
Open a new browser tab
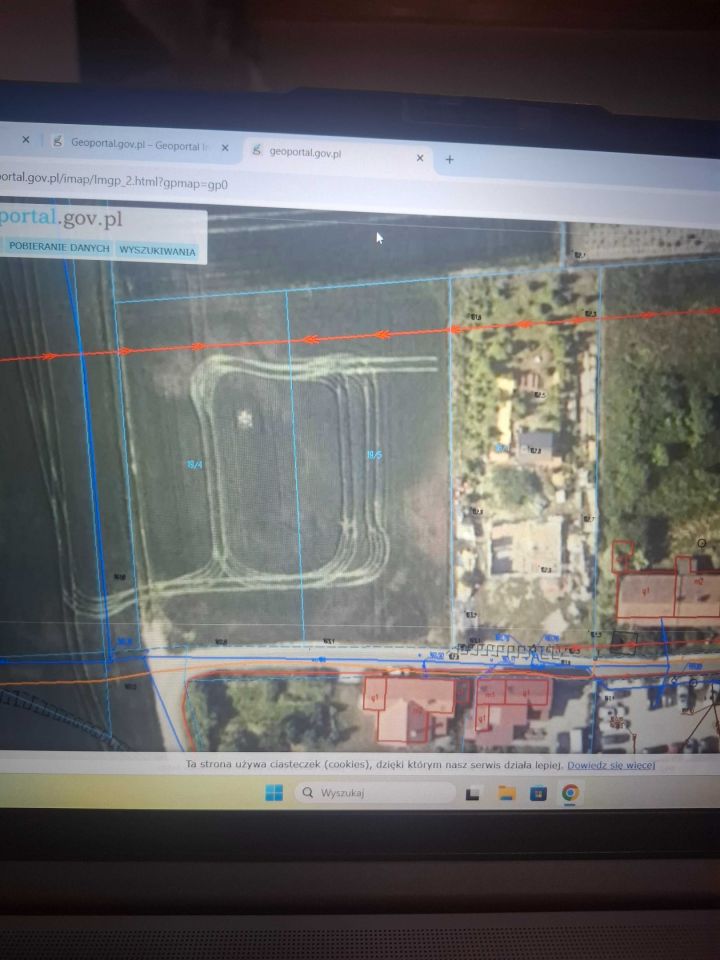(449, 160)
